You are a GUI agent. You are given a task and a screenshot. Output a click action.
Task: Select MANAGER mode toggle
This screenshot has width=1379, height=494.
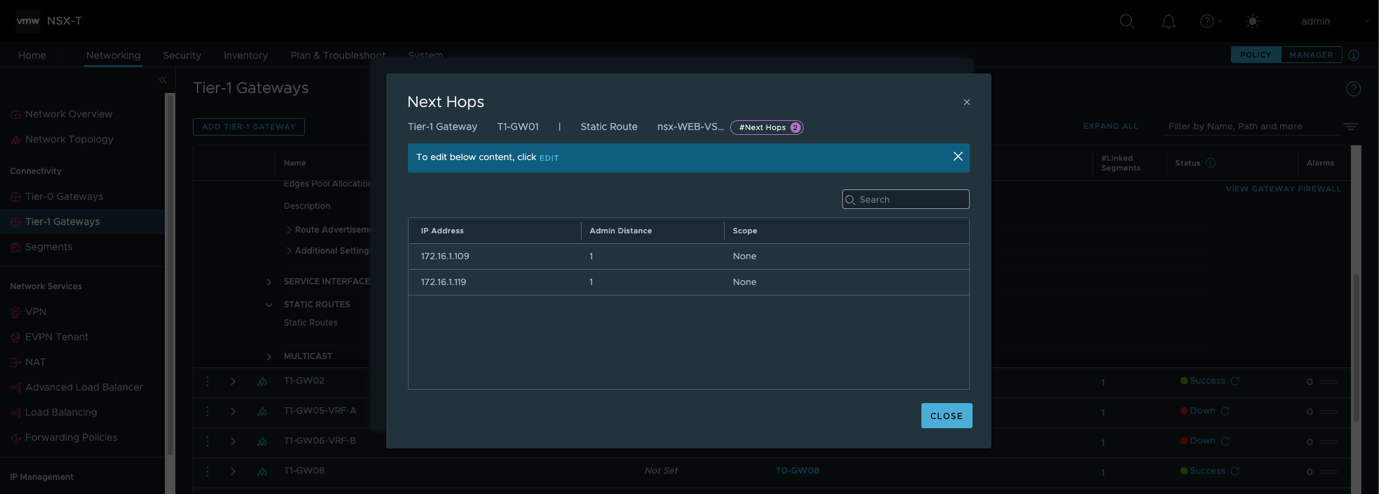(1311, 55)
